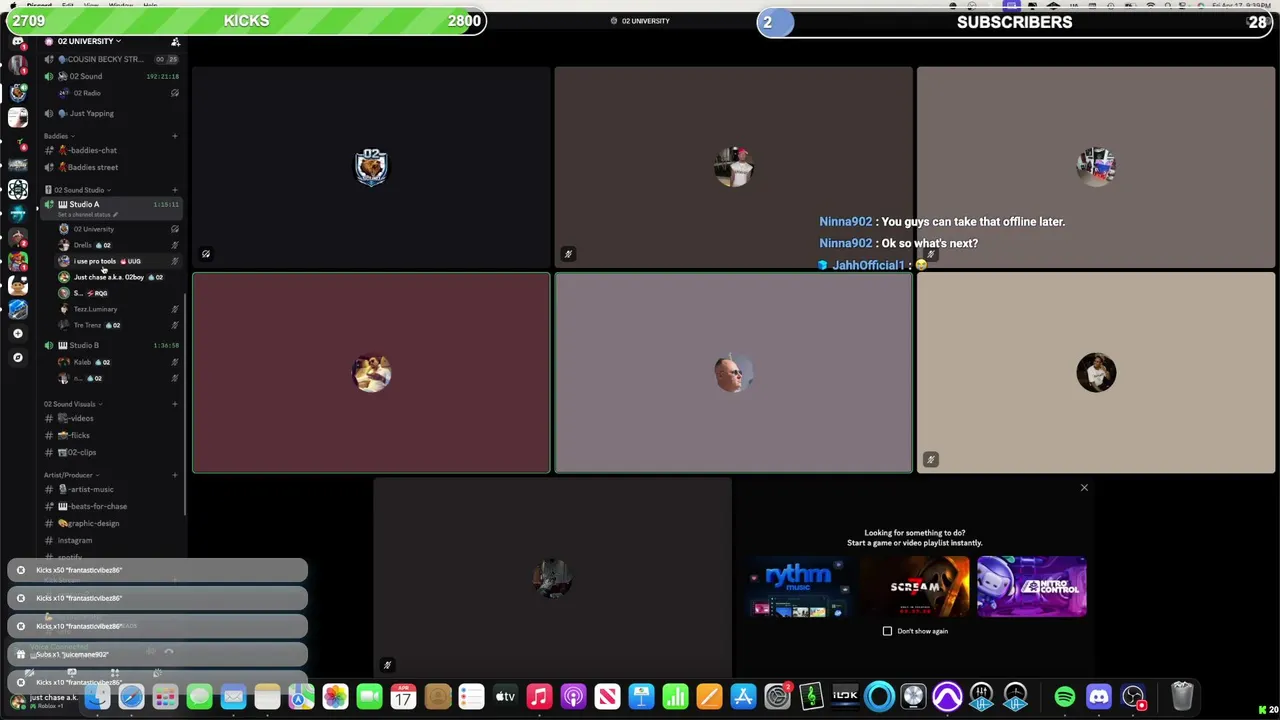Open Photos from the Dock
Screen dimensions: 1280x720
point(335,697)
